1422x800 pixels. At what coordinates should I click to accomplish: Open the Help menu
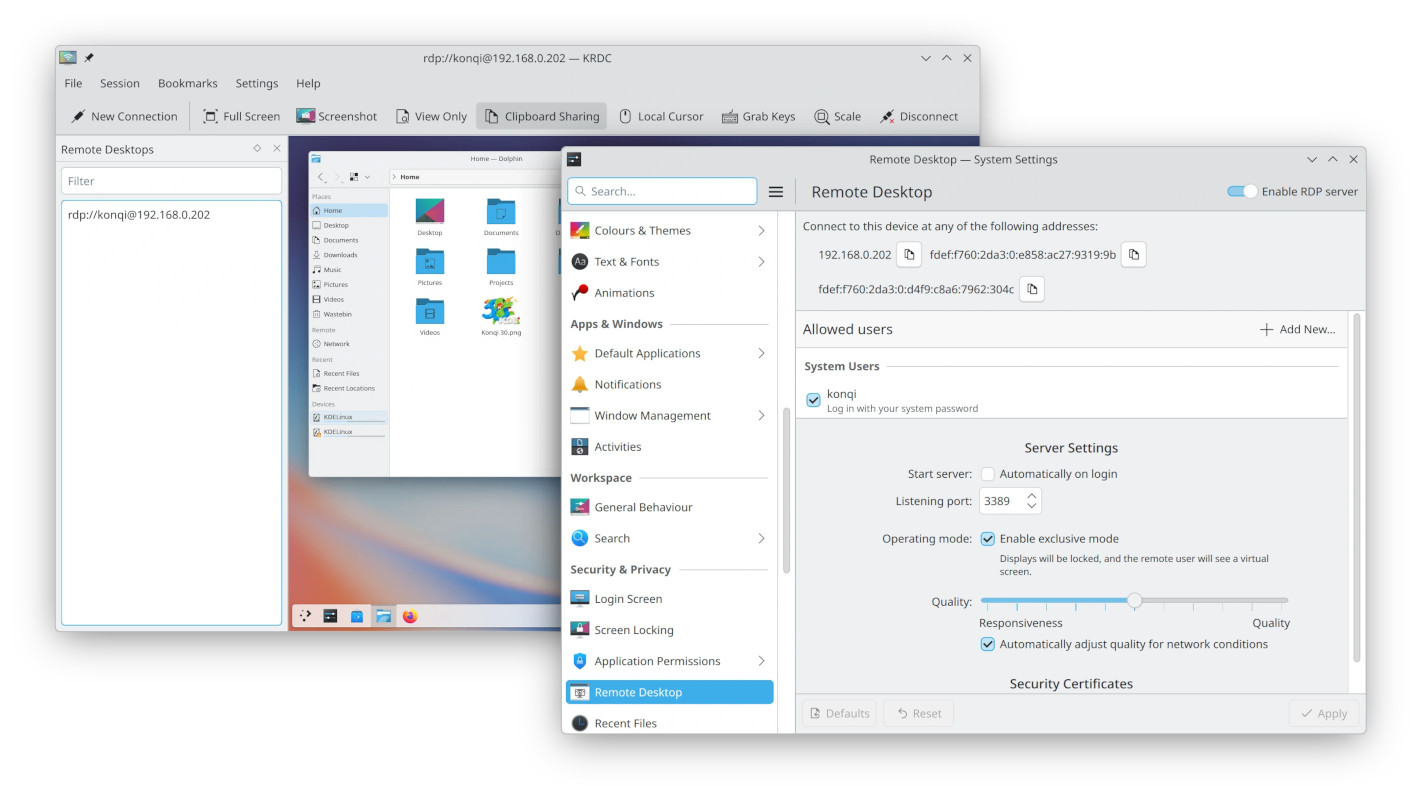point(308,83)
